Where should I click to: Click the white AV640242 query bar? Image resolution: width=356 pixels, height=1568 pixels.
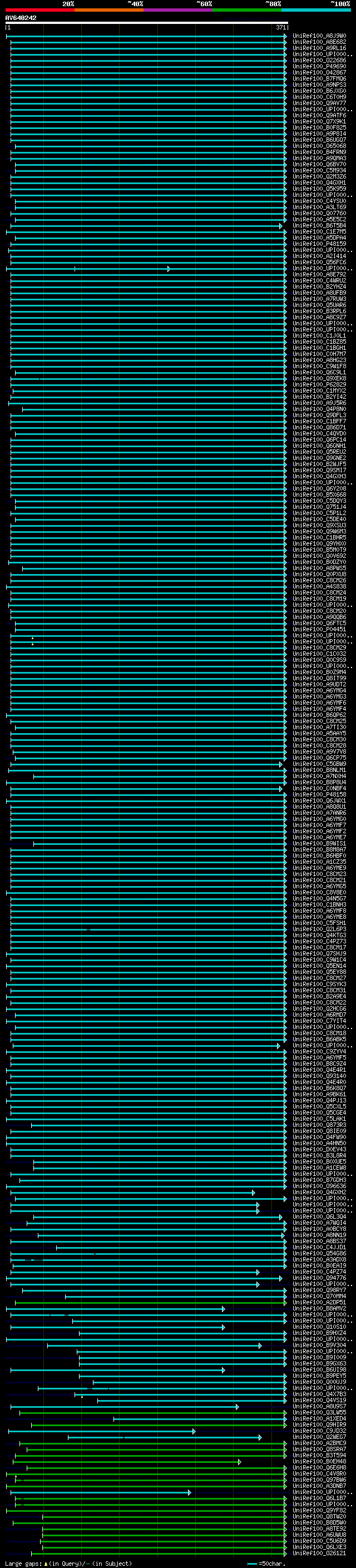[146, 23]
